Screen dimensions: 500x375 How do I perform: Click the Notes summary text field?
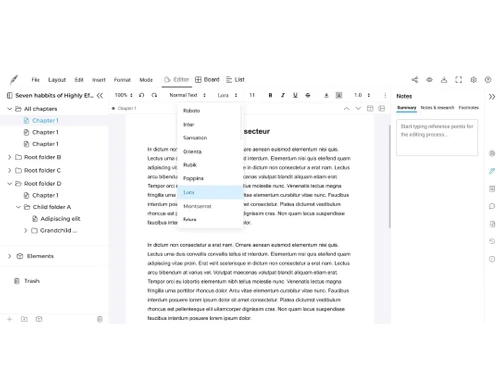[x=437, y=137]
